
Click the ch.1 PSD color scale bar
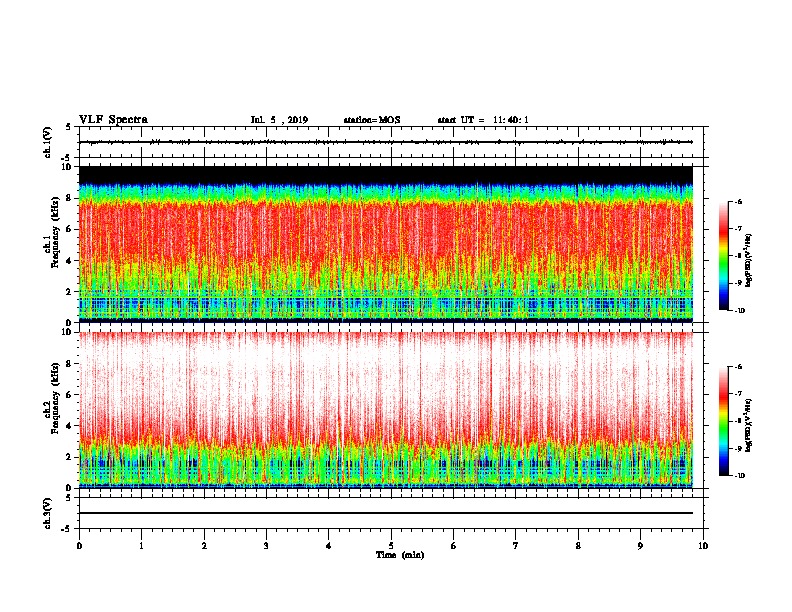tap(723, 256)
